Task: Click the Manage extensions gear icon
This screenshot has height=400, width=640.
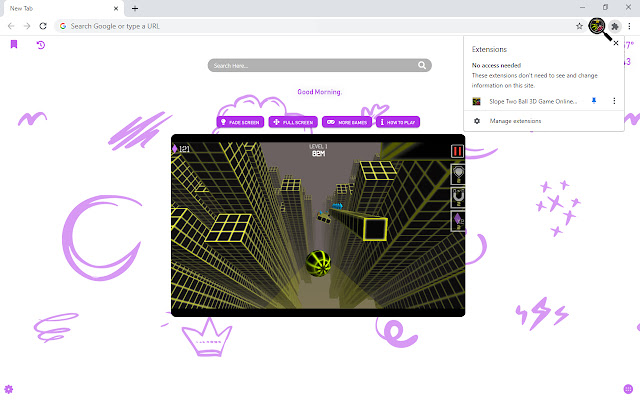Action: tap(477, 121)
